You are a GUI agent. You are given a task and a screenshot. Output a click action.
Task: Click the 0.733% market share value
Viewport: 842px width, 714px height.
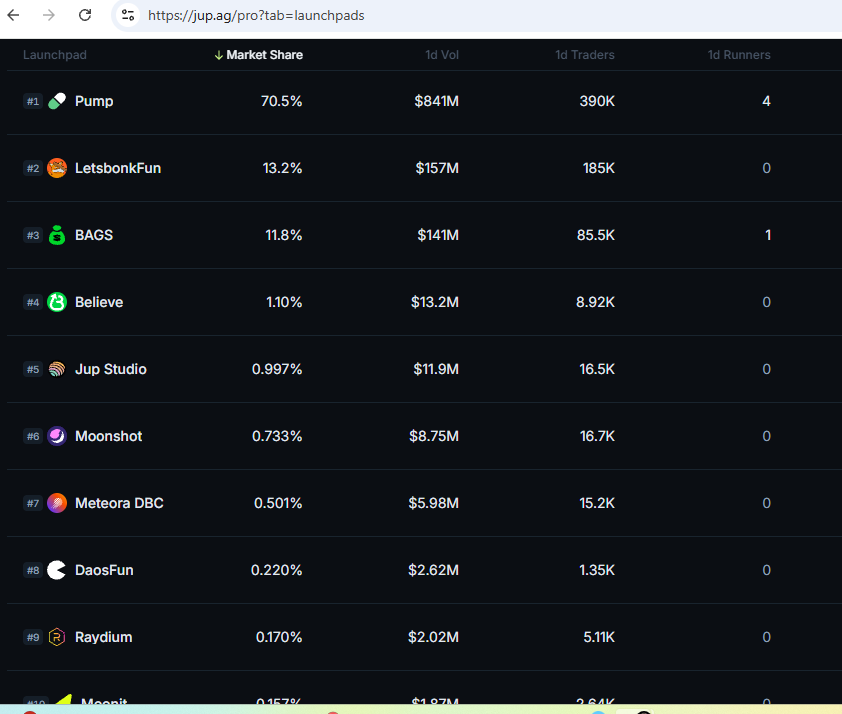277,436
